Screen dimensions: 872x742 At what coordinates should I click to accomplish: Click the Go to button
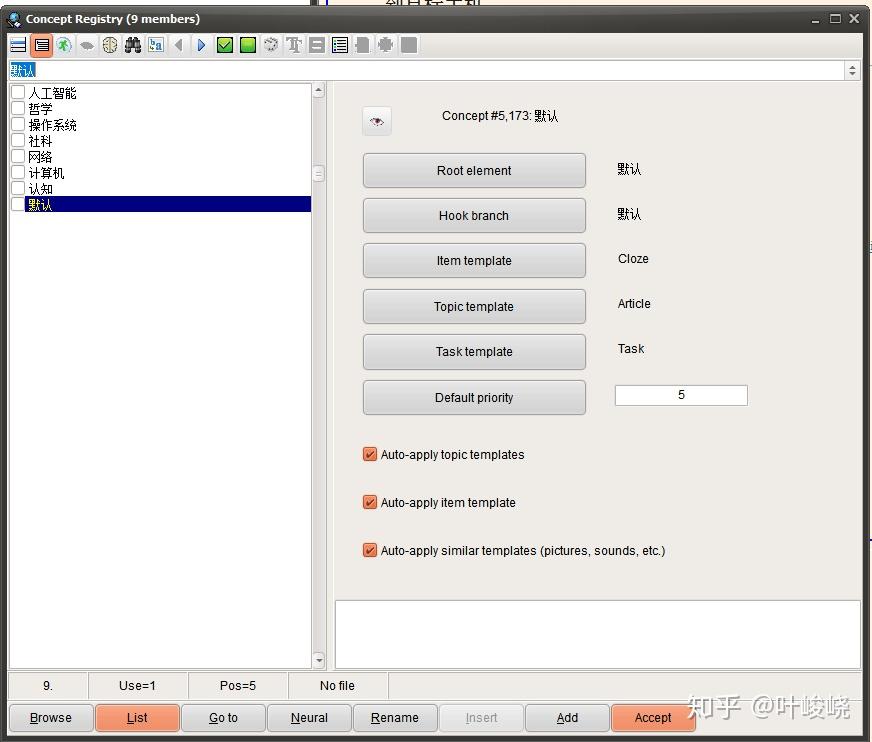[223, 718]
